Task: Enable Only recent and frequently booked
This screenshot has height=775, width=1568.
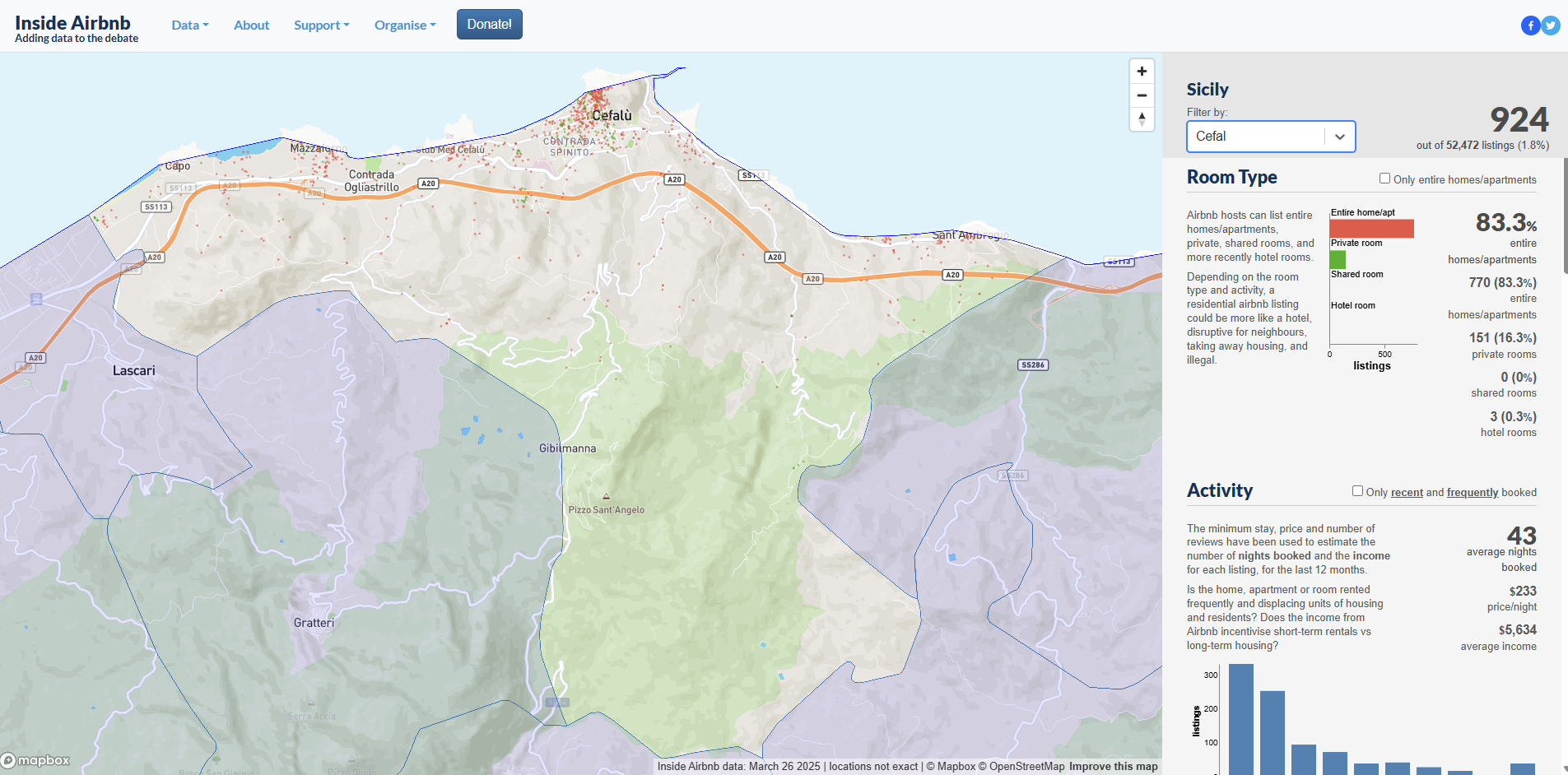Action: click(1357, 491)
